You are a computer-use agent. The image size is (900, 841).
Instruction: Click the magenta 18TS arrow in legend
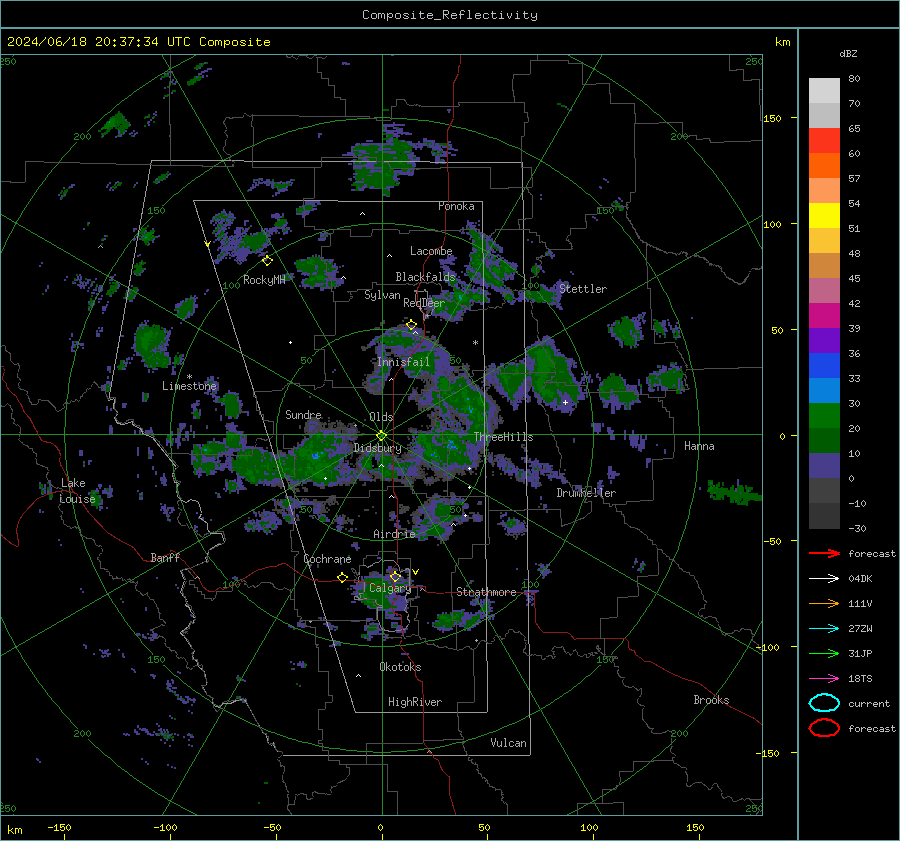coord(824,679)
